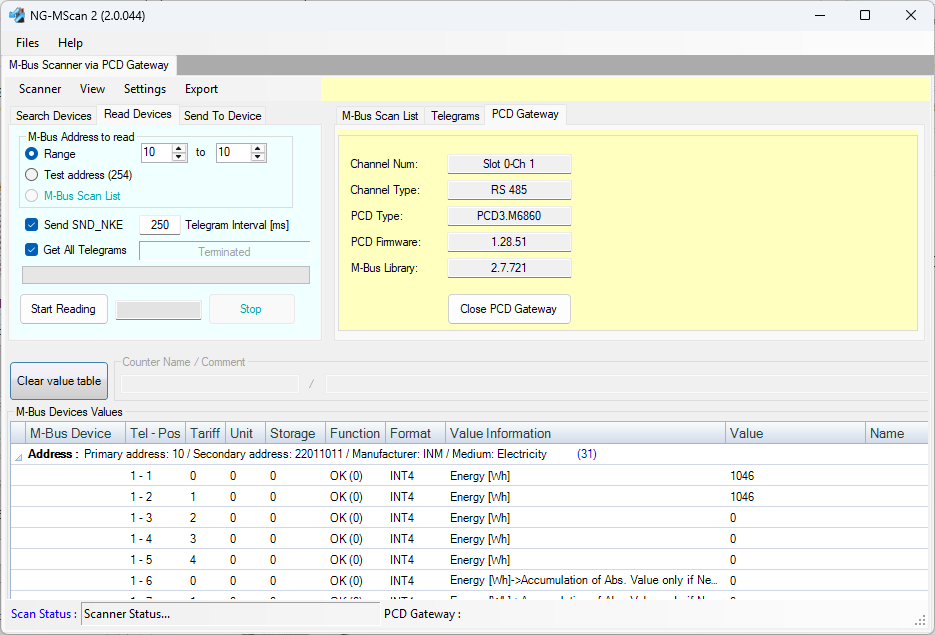The height and width of the screenshot is (635, 935).
Task: Select the Test address (254) option
Action: click(x=32, y=175)
